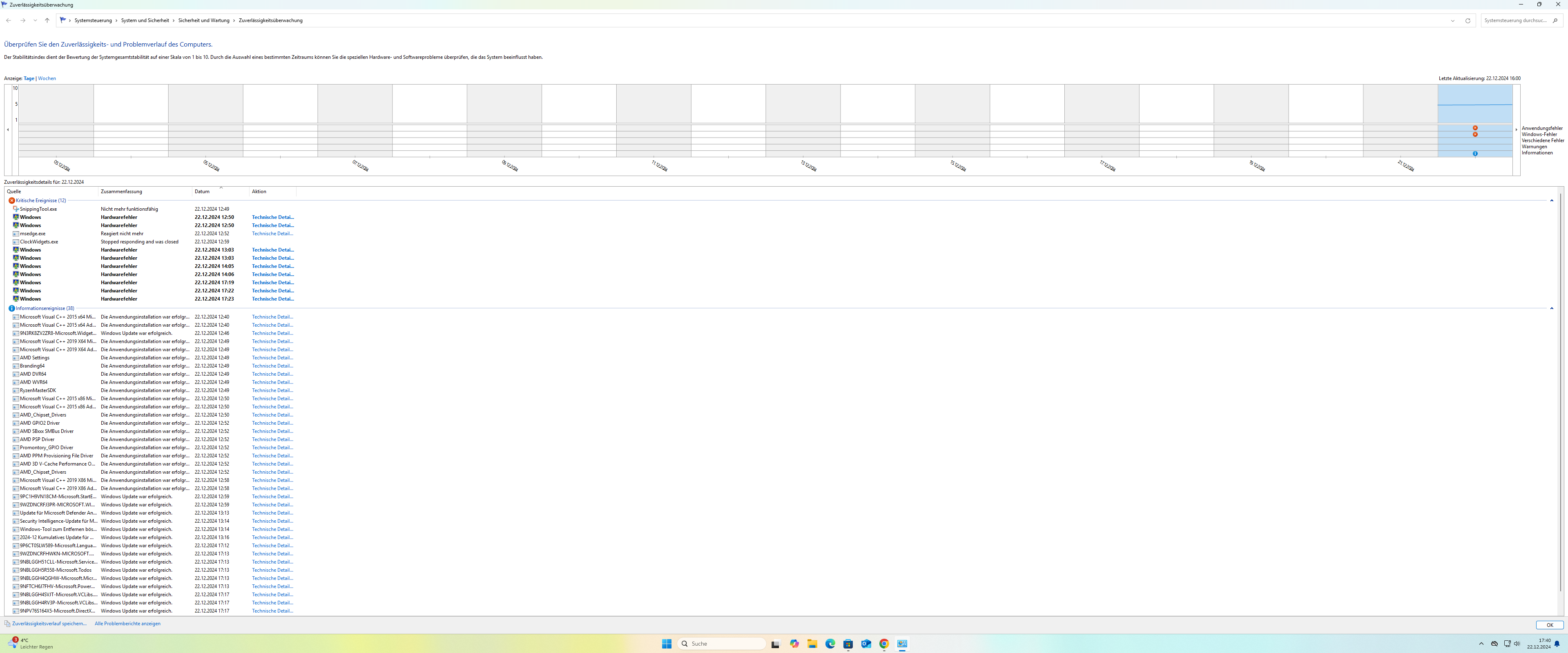Click the up-arrow navigation icon

47,21
